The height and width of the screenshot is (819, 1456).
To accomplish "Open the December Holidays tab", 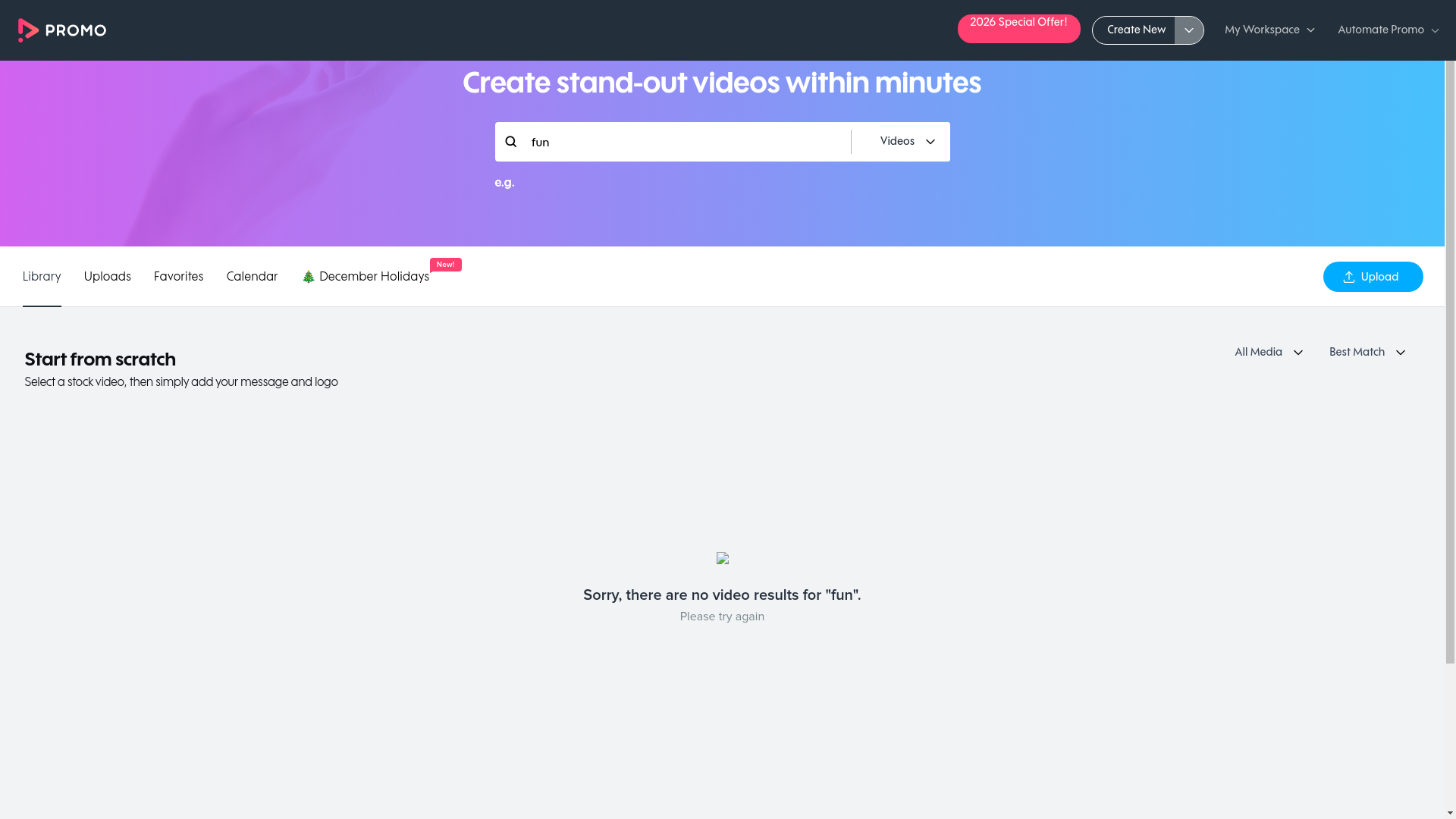I will (366, 277).
